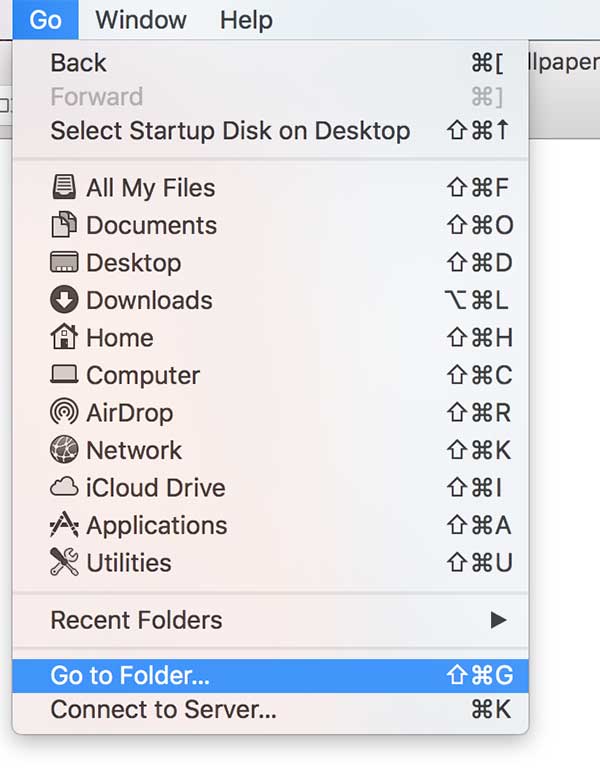Select the Desktop icon in Go menu
This screenshot has width=600, height=777.
63,263
